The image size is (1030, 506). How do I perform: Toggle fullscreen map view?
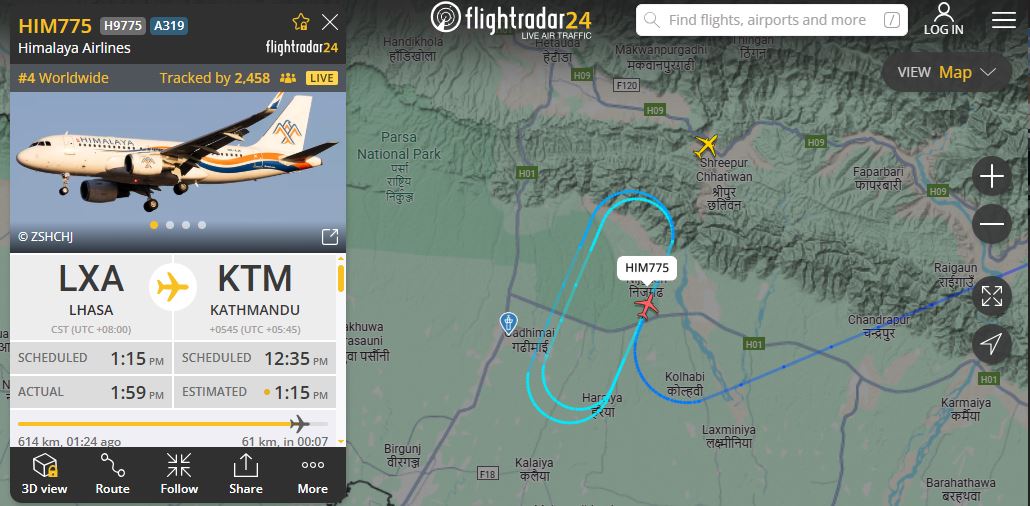point(991,296)
